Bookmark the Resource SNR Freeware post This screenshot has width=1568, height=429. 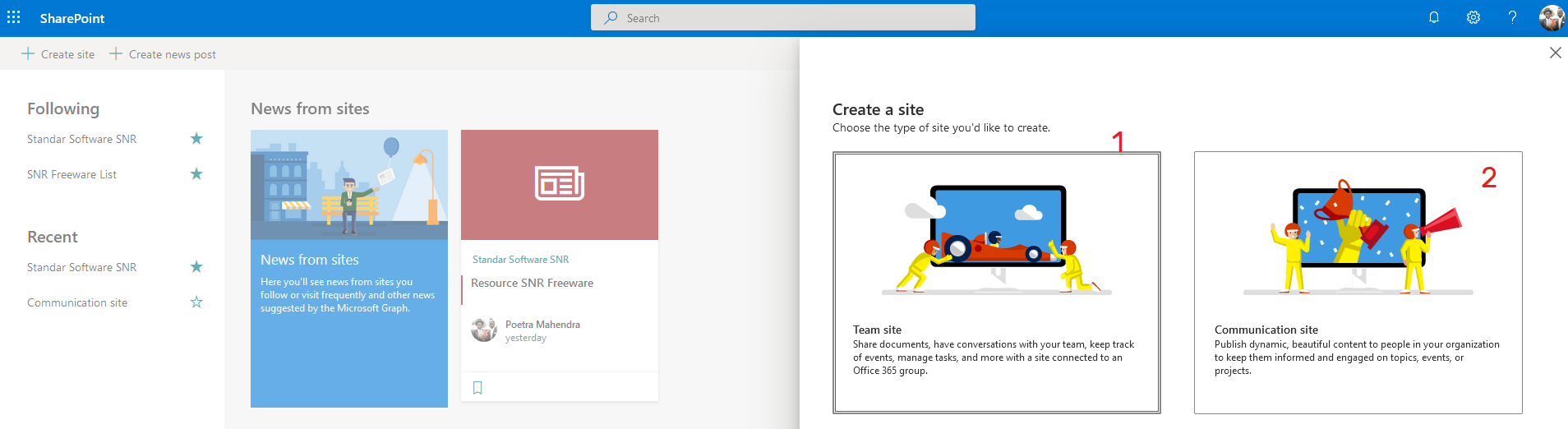(x=477, y=387)
